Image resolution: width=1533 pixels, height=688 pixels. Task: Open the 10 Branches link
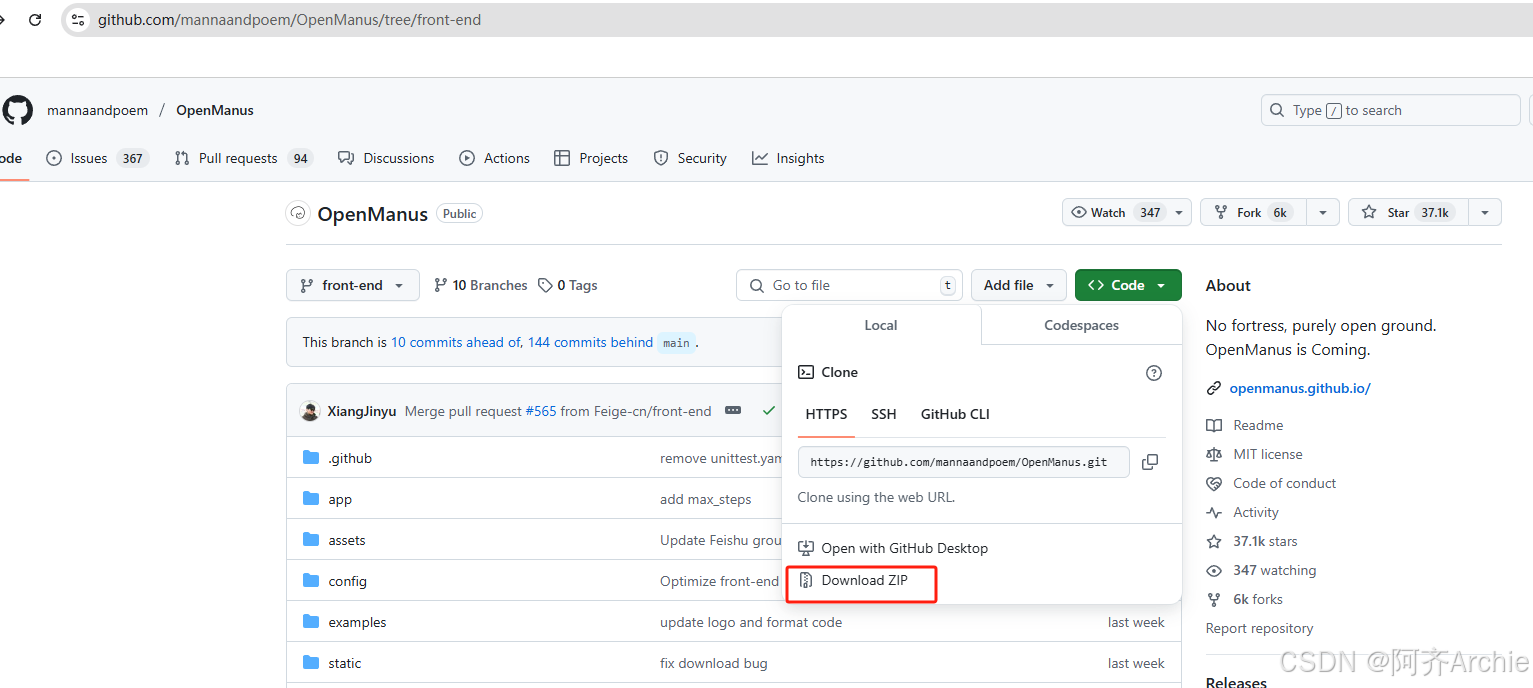click(x=480, y=285)
